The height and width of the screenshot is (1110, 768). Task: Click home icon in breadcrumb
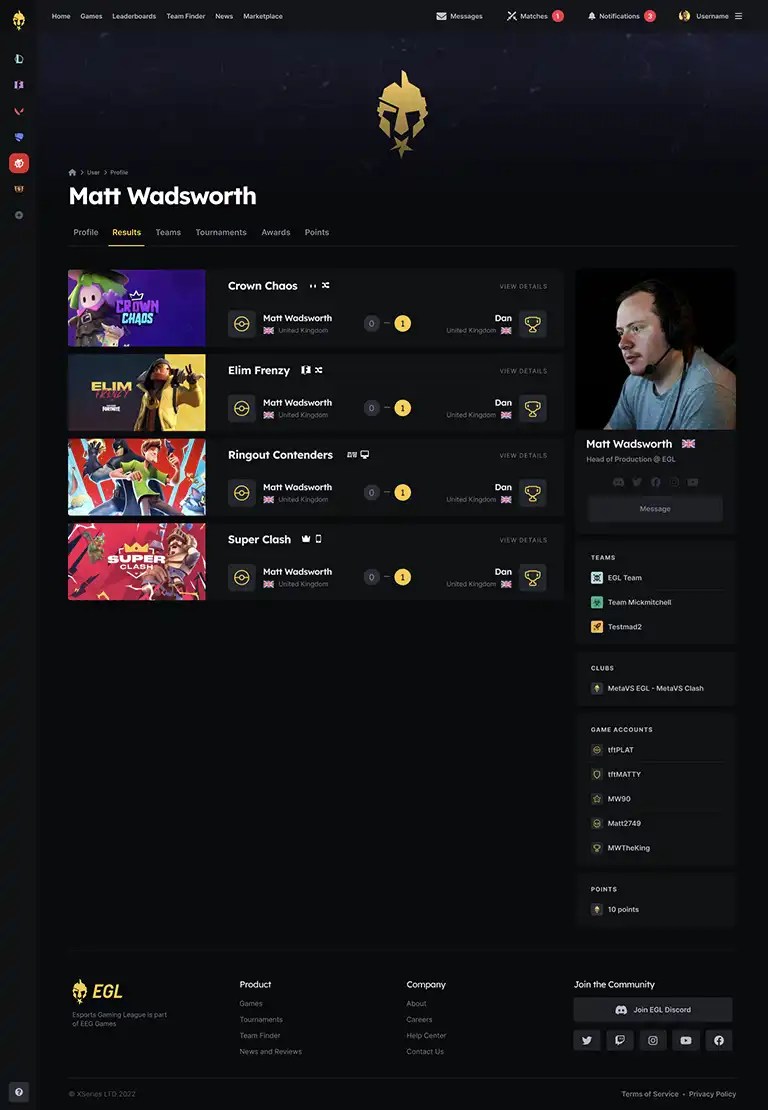coord(72,172)
